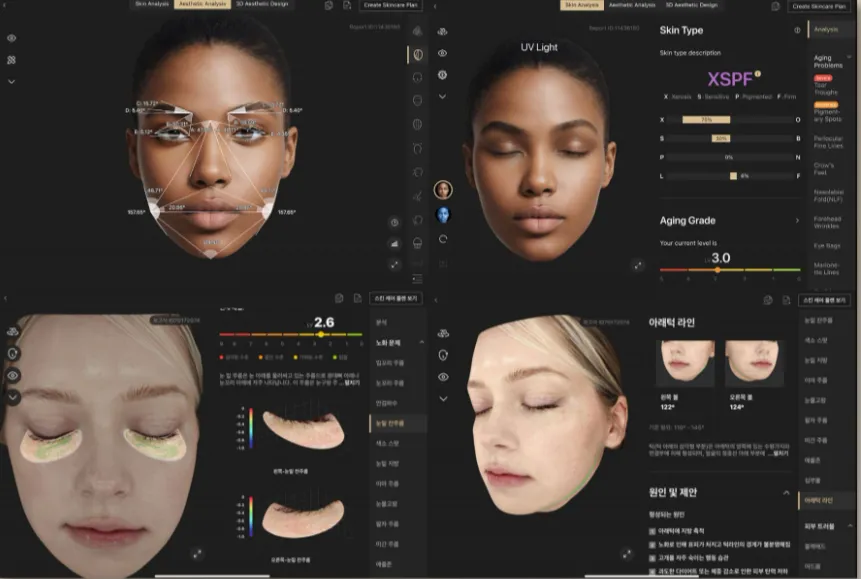Click 펼치기 link in 아래턱 라인 description
This screenshot has width=861, height=579.
click(x=780, y=454)
